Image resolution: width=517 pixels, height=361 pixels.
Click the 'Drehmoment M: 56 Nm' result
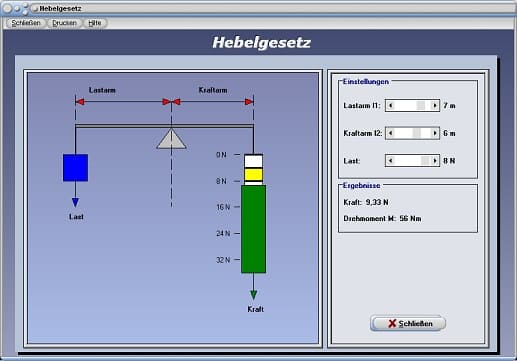click(x=382, y=219)
